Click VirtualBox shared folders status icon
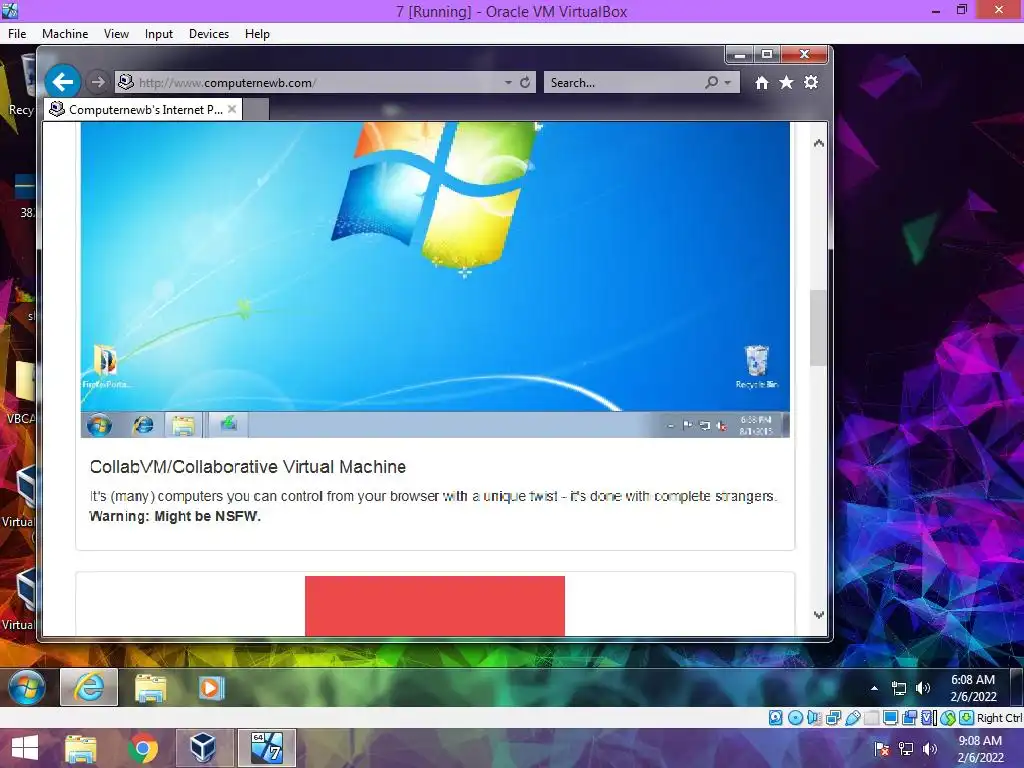Screen dimensions: 1024x768 click(871, 718)
